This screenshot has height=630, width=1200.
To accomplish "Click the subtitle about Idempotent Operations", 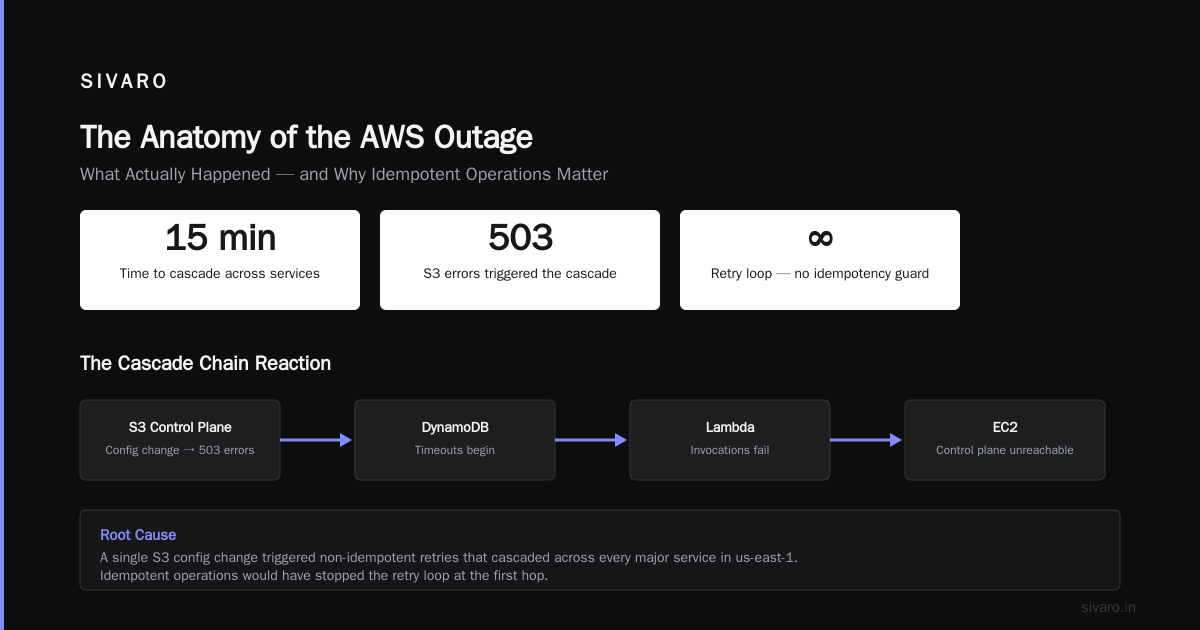I will click(344, 174).
